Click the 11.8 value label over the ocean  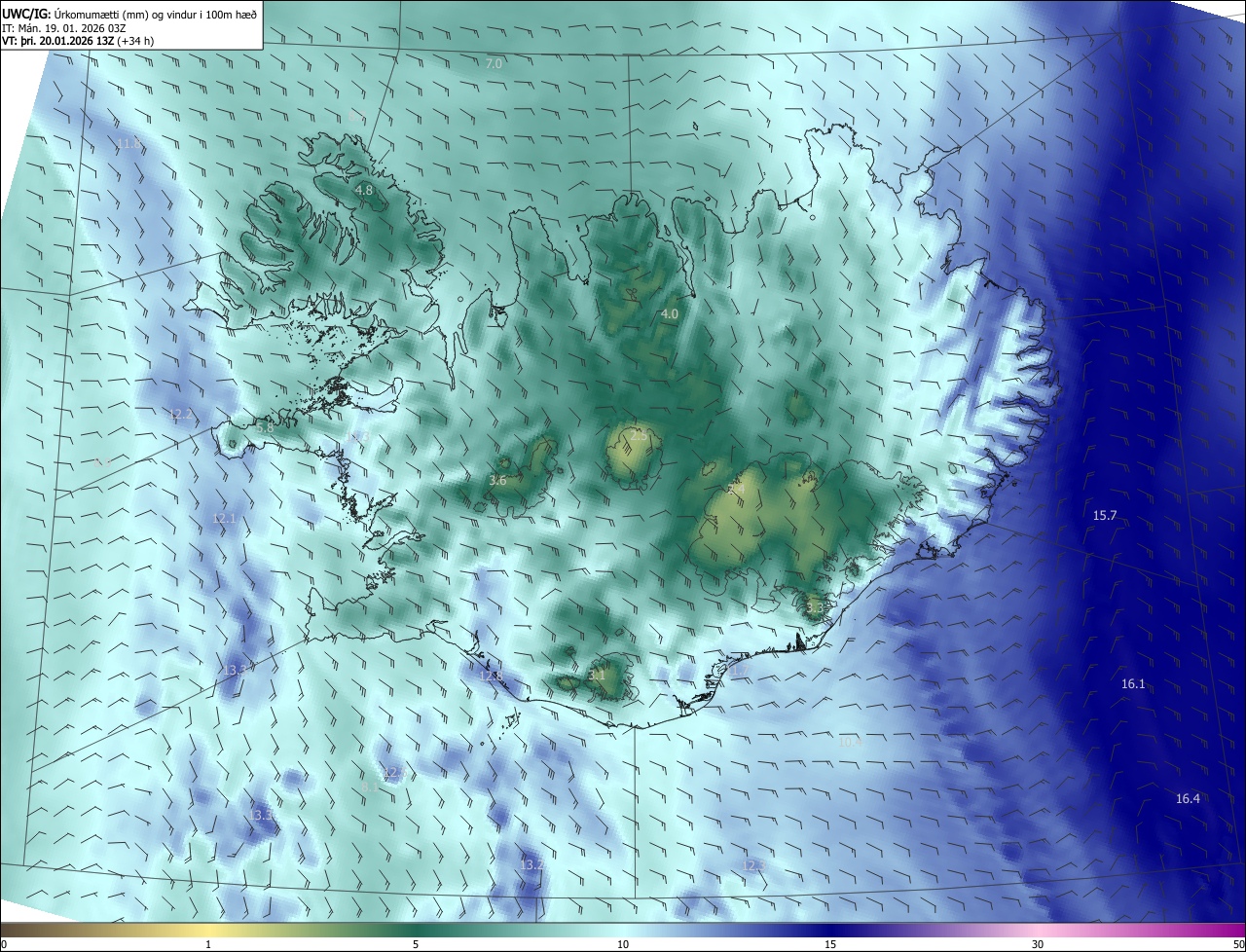pyautogui.click(x=129, y=144)
